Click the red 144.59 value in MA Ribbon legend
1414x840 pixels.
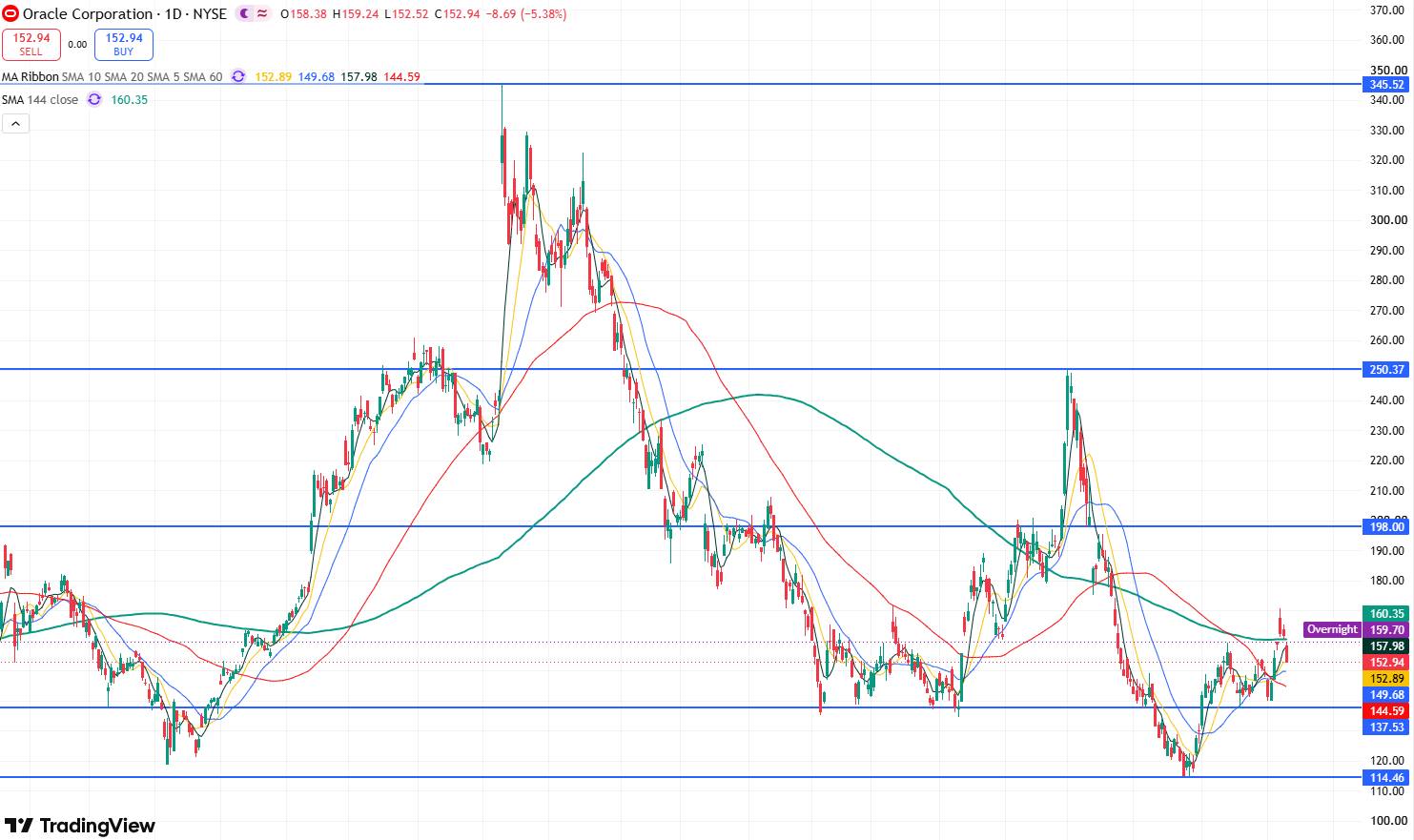[401, 77]
